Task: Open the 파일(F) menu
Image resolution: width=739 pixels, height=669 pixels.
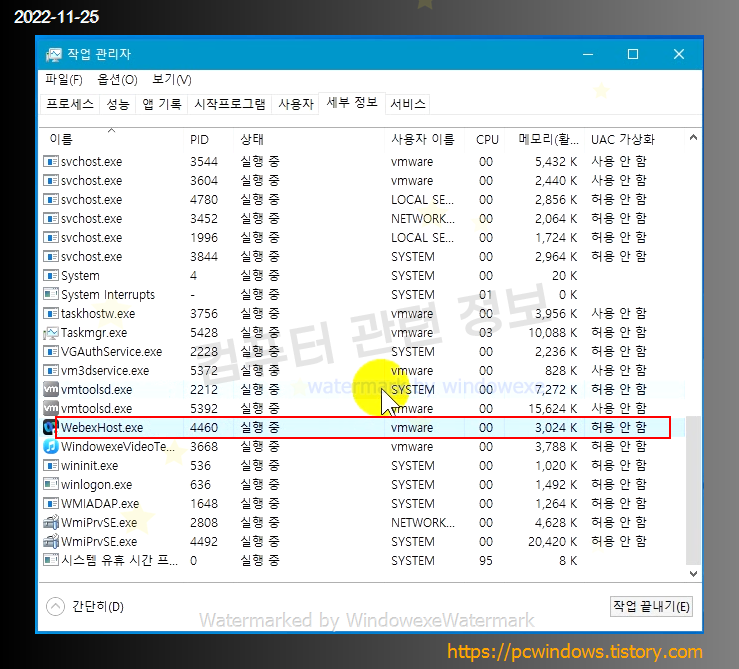Action: (x=64, y=80)
